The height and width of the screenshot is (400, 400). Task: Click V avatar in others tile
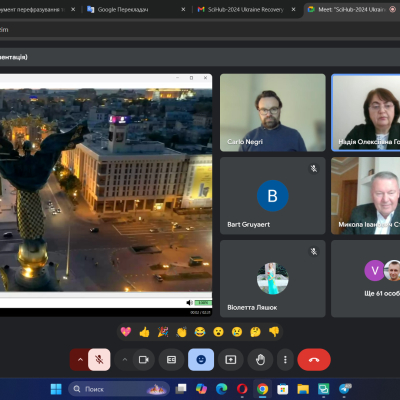(x=375, y=271)
